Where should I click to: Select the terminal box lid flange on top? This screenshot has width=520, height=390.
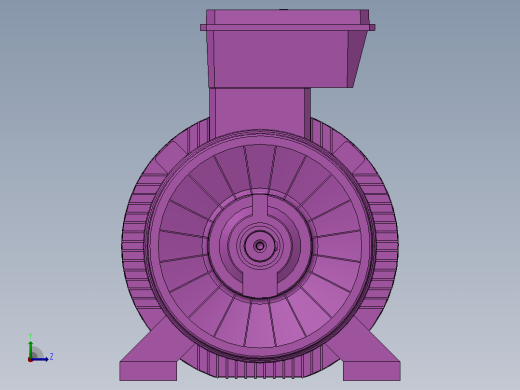288,27
